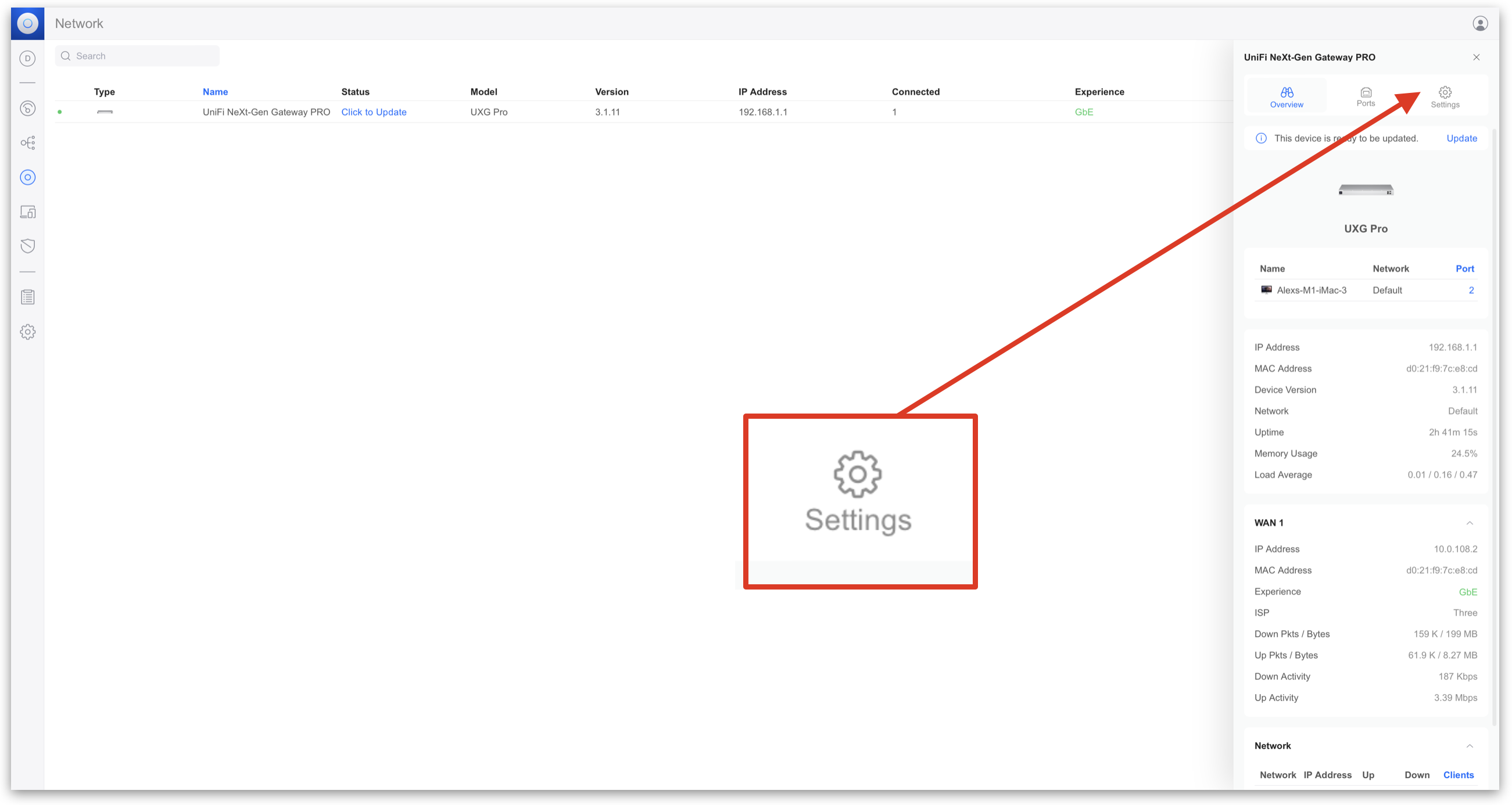Open the Dashboard icon in the sidebar
The image size is (1512, 805).
tap(27, 108)
